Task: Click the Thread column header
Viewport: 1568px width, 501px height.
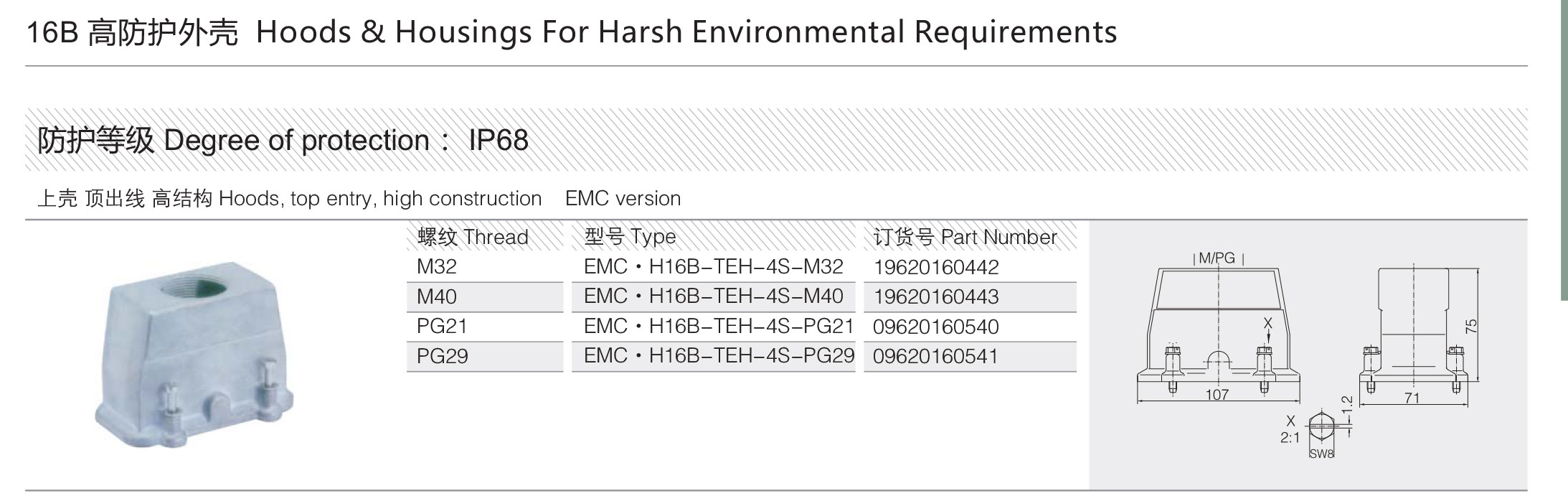Action: tap(472, 237)
